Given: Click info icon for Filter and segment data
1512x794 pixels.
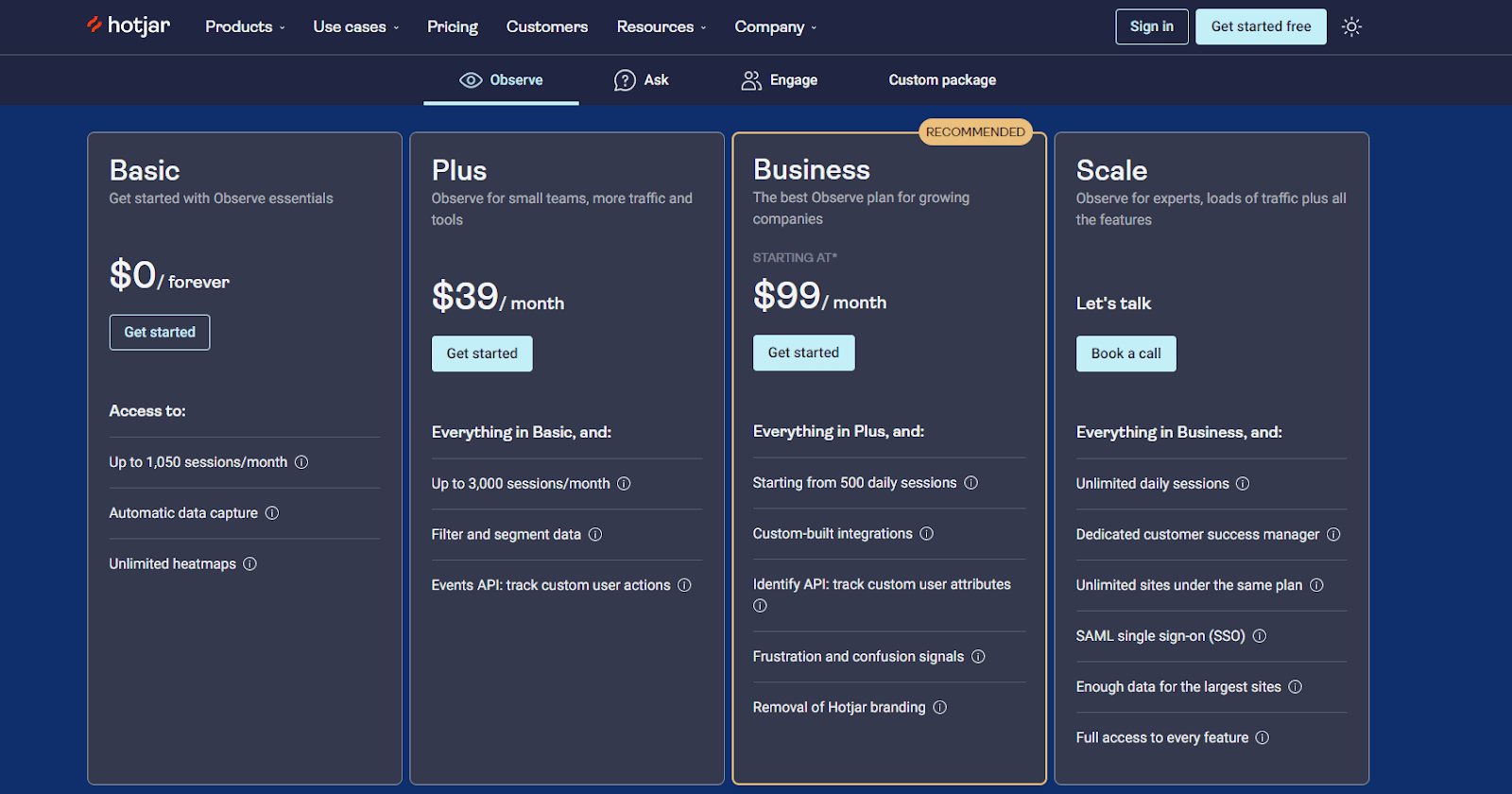Looking at the screenshot, I should coord(595,535).
